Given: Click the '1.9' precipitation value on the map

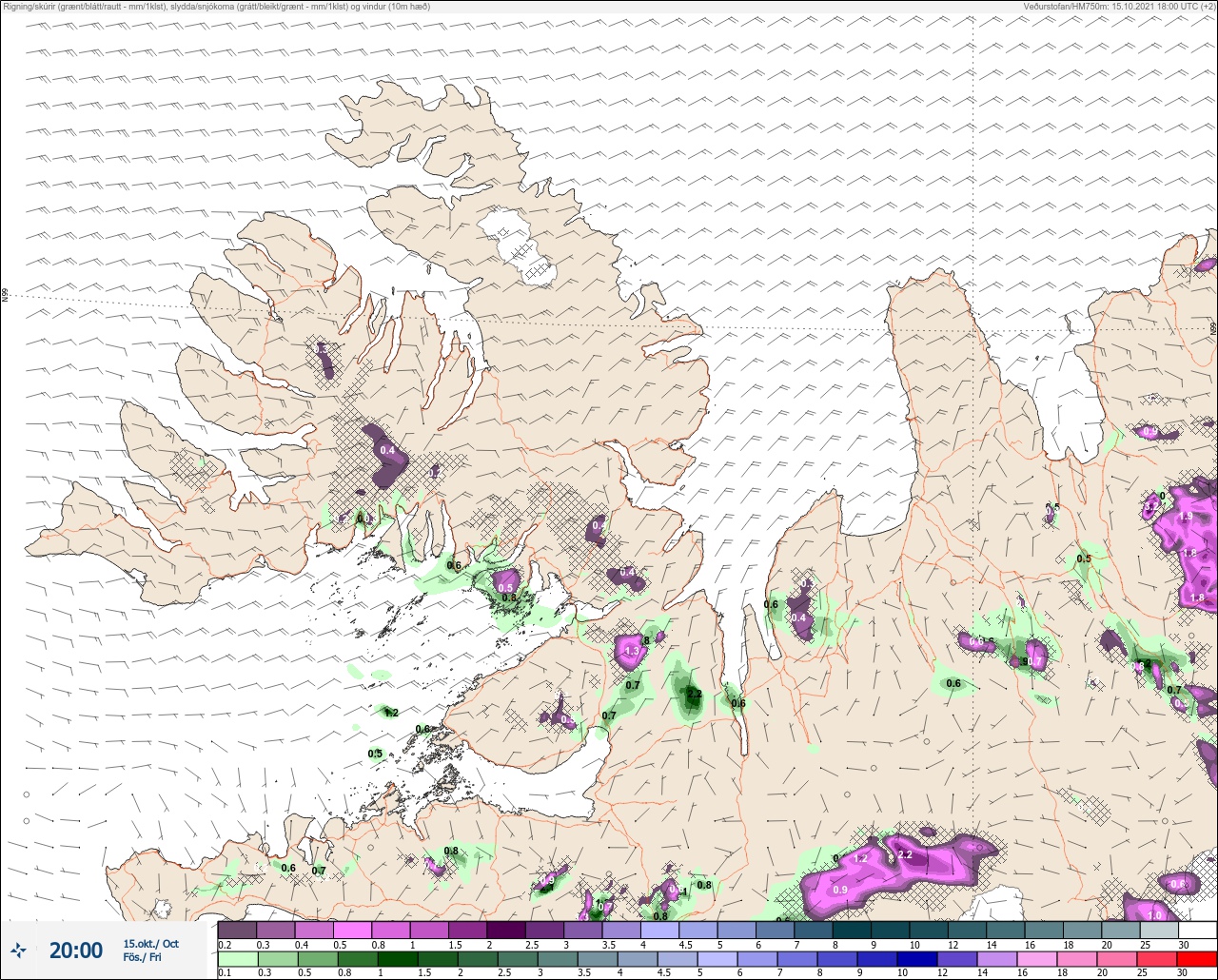Looking at the screenshot, I should [x=1186, y=516].
